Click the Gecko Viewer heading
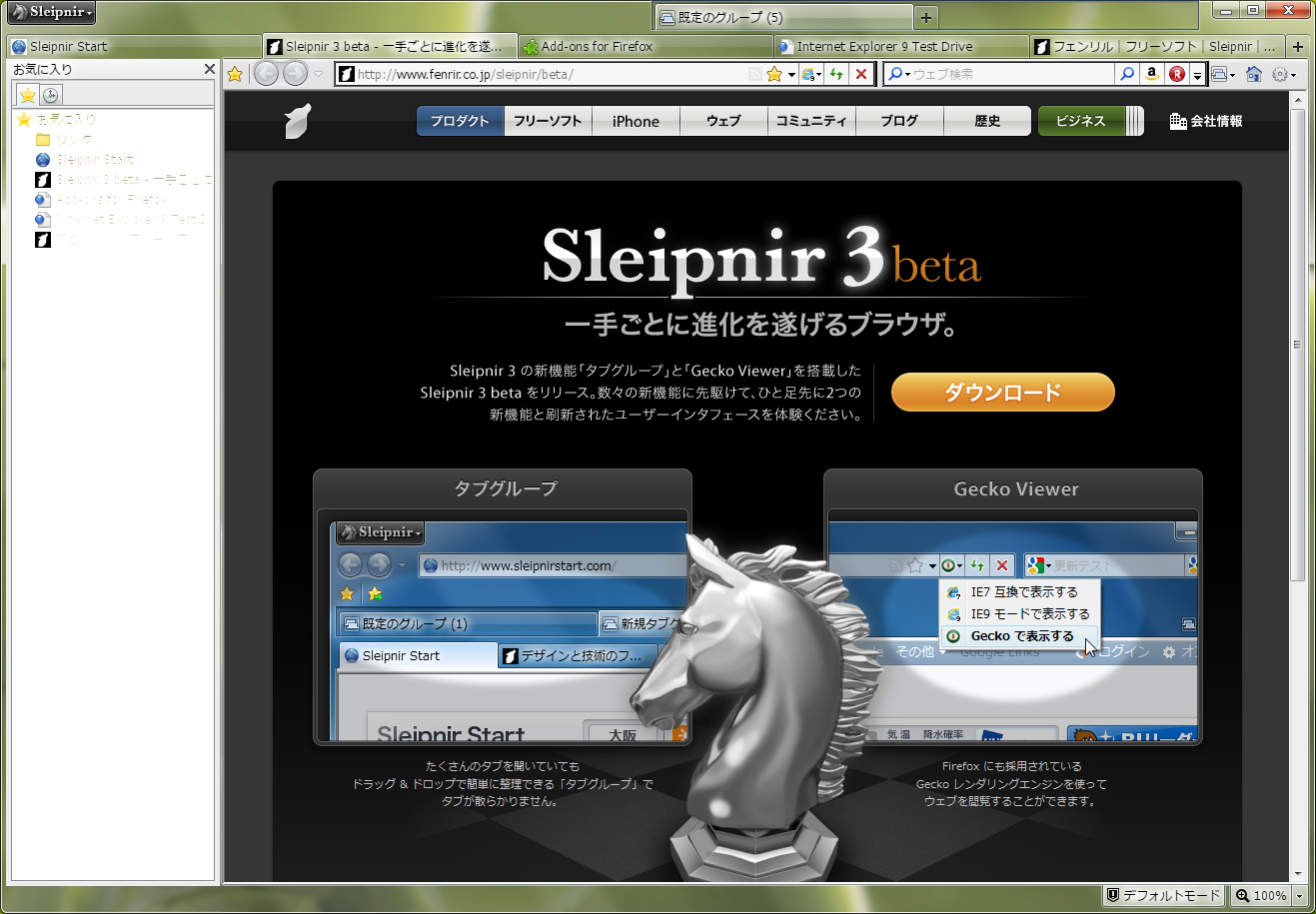Viewport: 1316px width, 914px height. 1016,488
